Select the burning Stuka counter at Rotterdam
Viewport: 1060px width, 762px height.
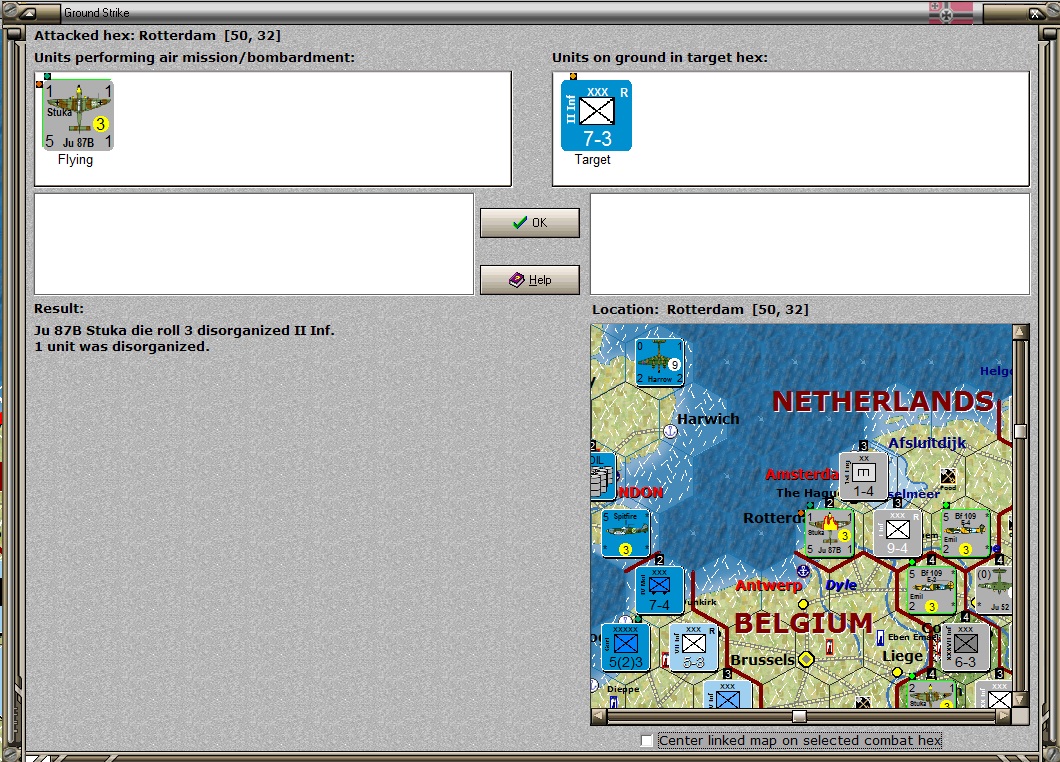click(829, 533)
